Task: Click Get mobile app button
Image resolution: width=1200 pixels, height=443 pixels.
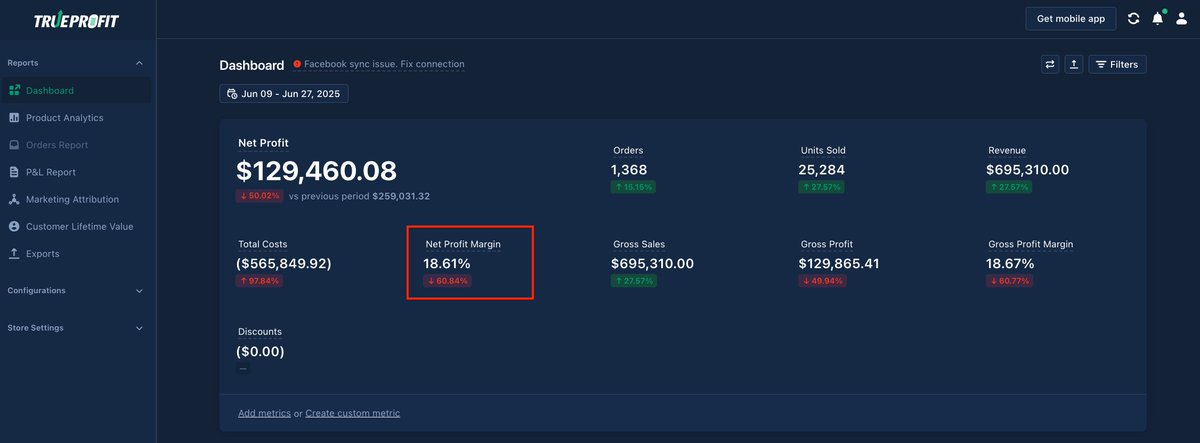Action: (1071, 18)
